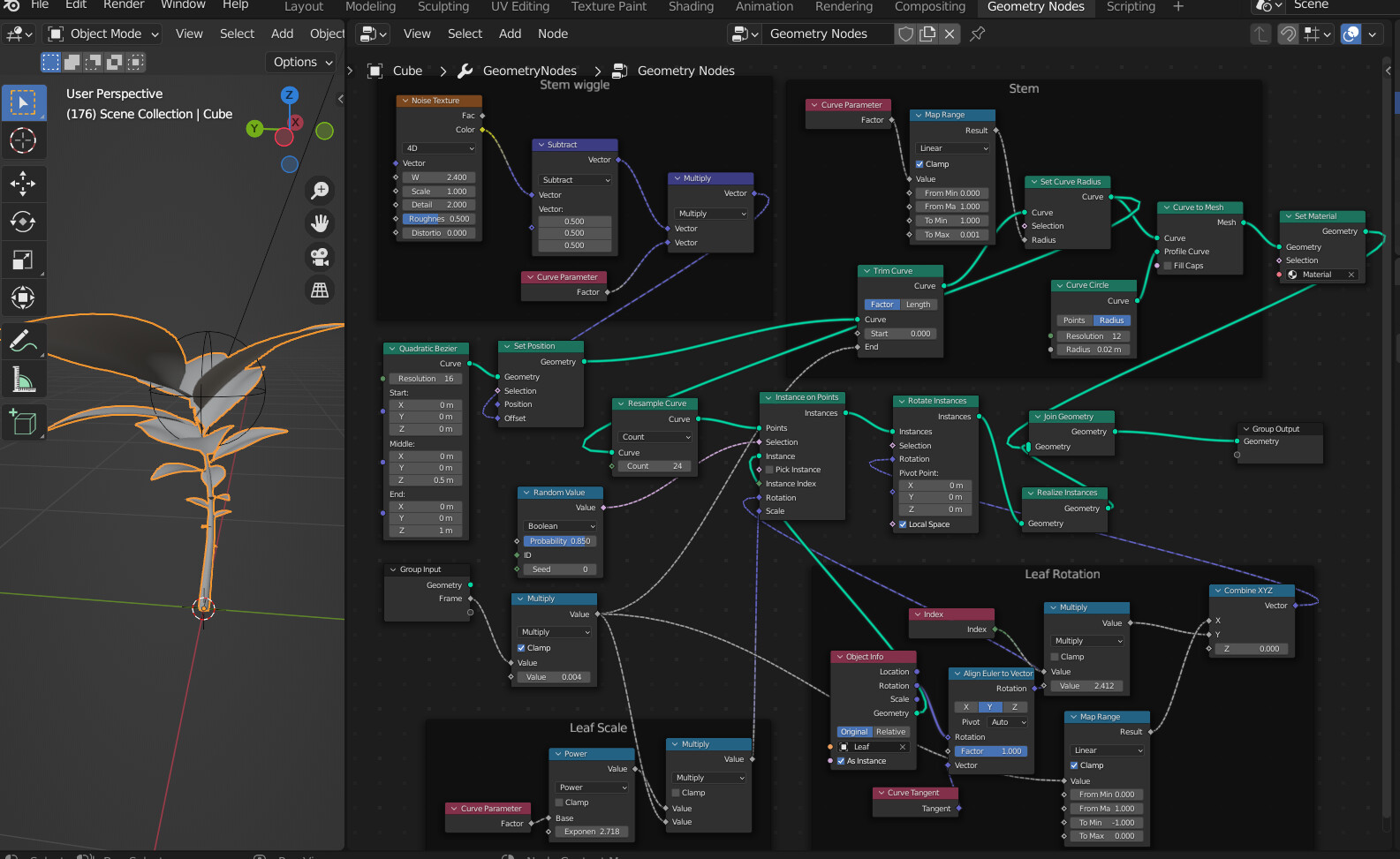Click the pin node tree icon
The width and height of the screenshot is (1400, 859).
click(x=977, y=34)
